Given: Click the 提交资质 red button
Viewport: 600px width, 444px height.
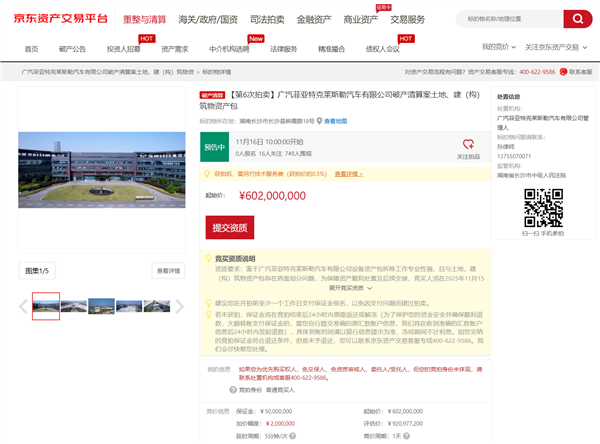Looking at the screenshot, I should pyautogui.click(x=230, y=227).
